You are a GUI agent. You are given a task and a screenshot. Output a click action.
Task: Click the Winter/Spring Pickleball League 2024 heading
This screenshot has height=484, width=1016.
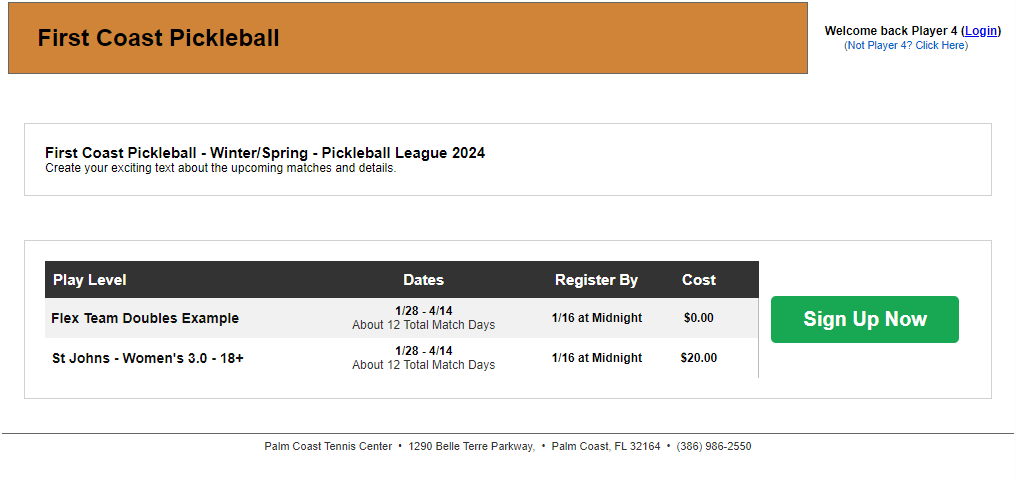pos(265,153)
